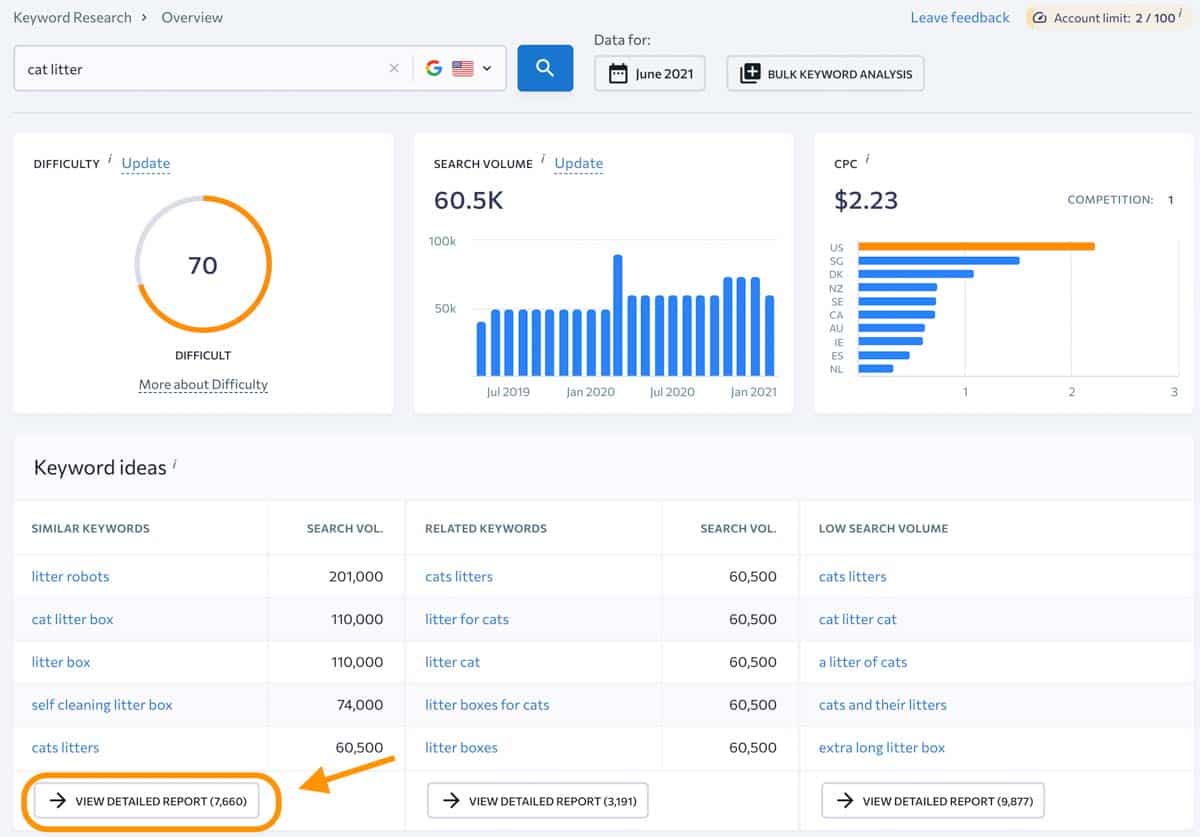The width and height of the screenshot is (1200, 837).
Task: Click Update link next to Difficulty
Action: click(146, 163)
